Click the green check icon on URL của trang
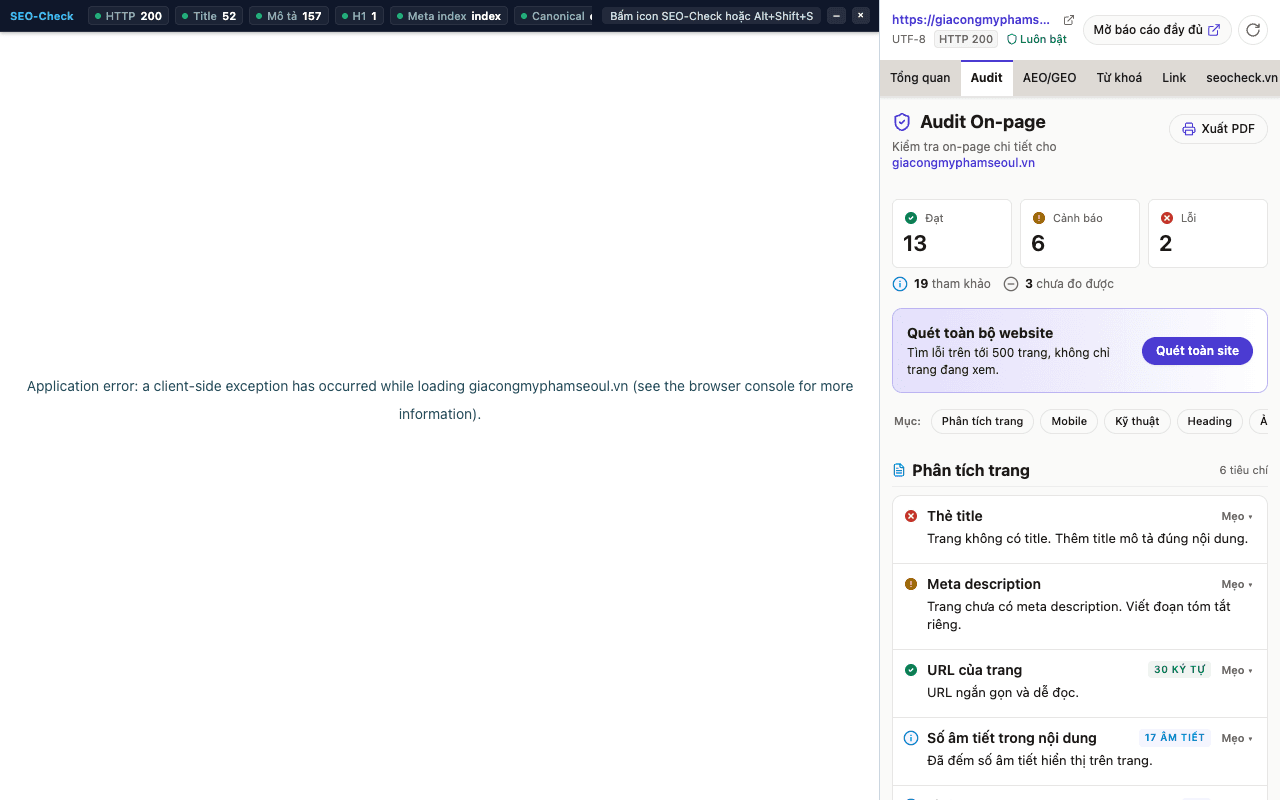The image size is (1280, 800). coord(911,670)
